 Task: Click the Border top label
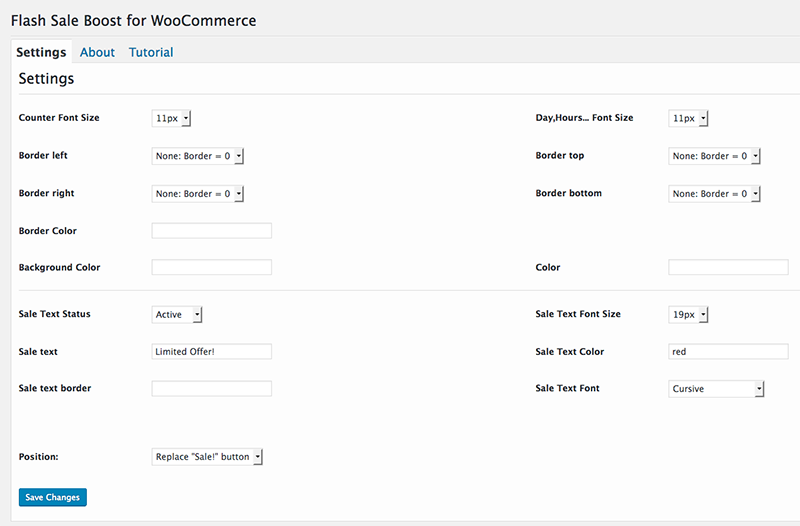pyautogui.click(x=560, y=155)
